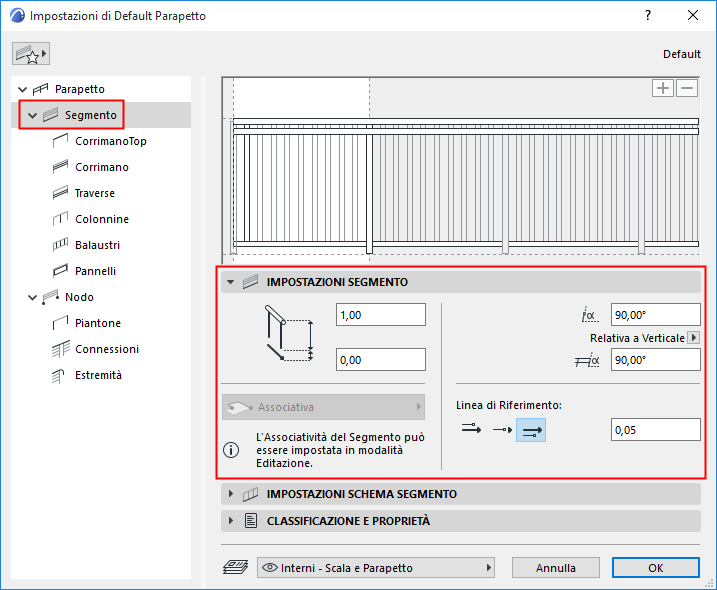Open the Associativa dropdown button
717x590 pixels.
(323, 407)
